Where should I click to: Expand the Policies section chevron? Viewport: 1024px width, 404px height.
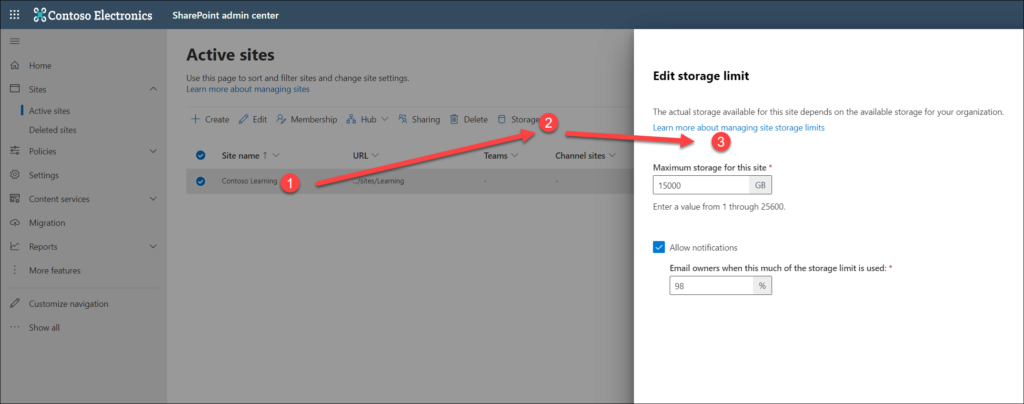(153, 151)
